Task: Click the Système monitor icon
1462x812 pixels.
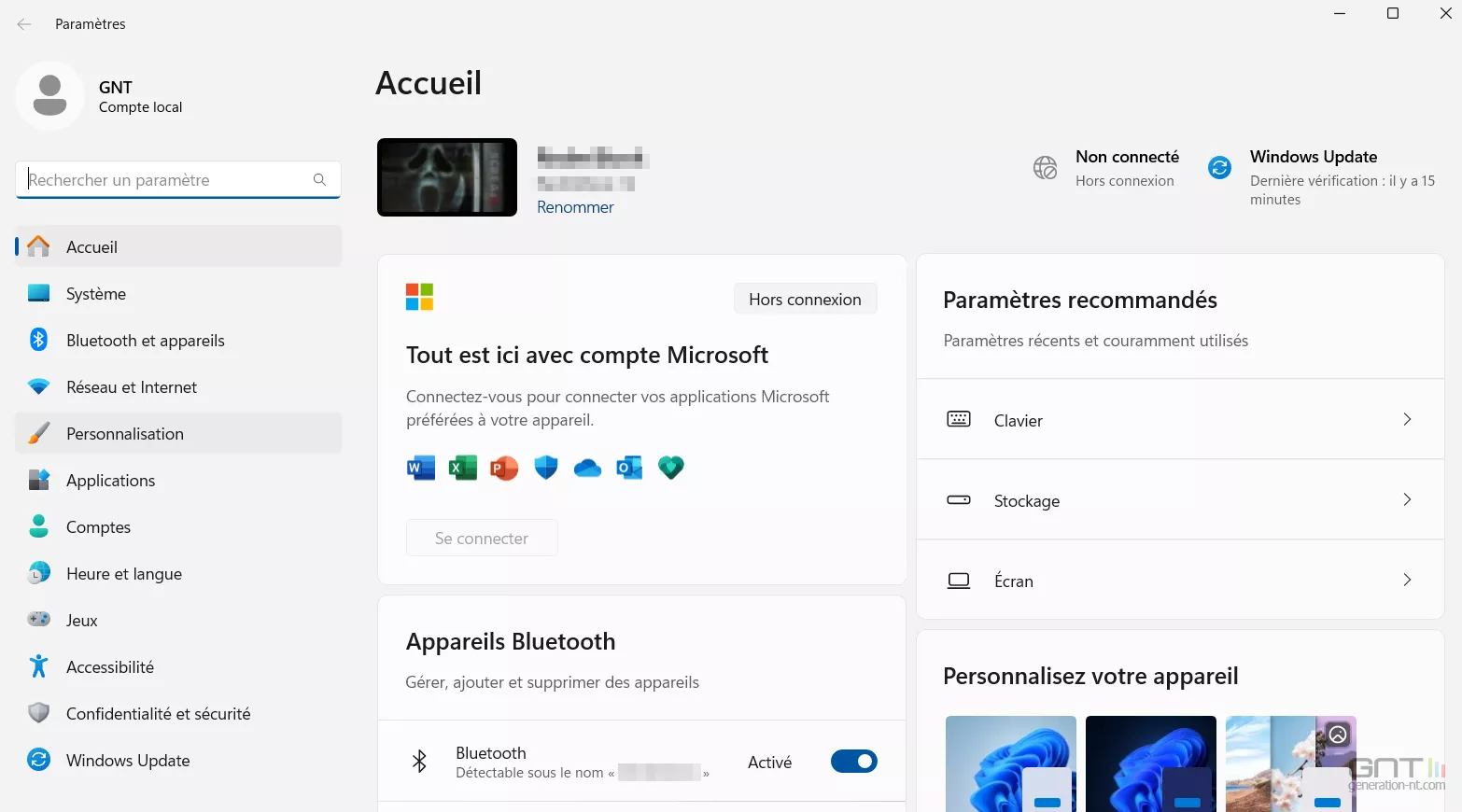Action: 38,293
